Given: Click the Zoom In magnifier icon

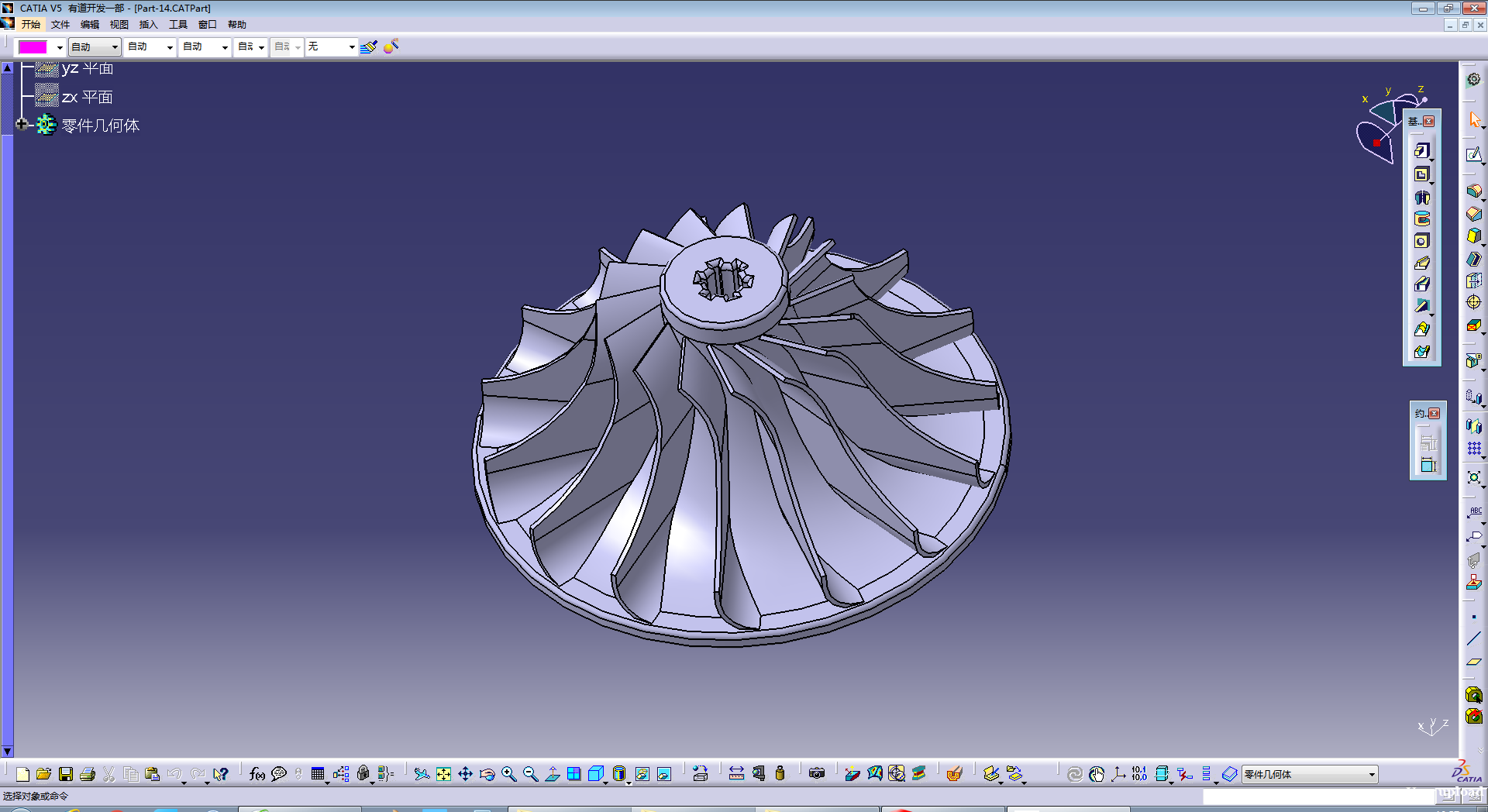Looking at the screenshot, I should point(508,774).
